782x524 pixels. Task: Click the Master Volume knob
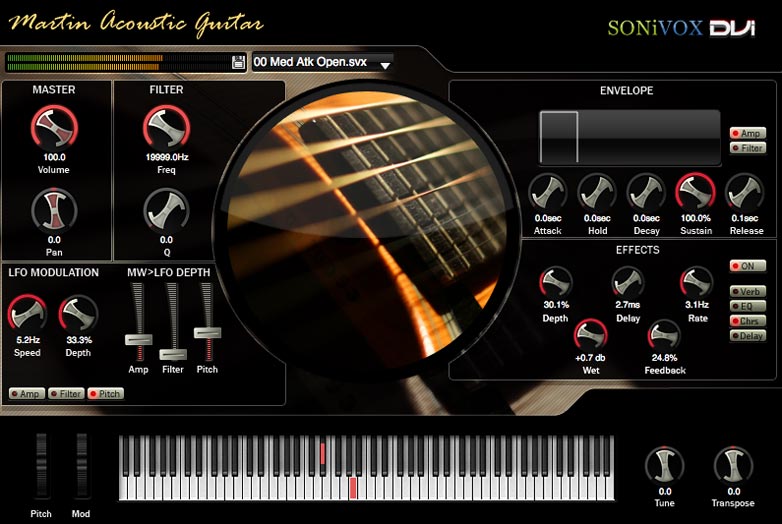(54, 127)
